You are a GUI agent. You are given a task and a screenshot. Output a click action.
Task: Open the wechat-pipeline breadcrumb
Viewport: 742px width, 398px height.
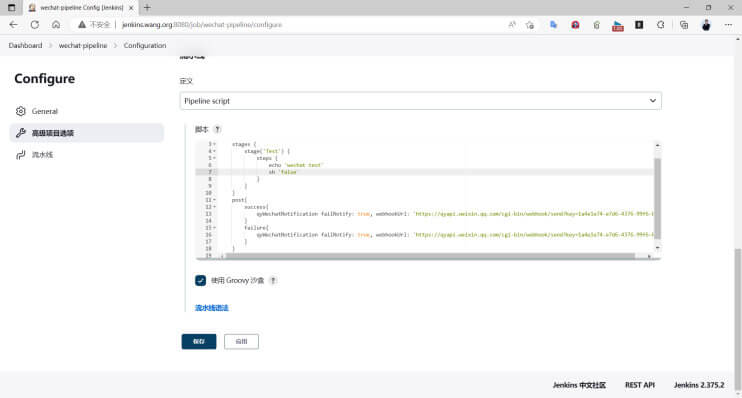coord(83,45)
